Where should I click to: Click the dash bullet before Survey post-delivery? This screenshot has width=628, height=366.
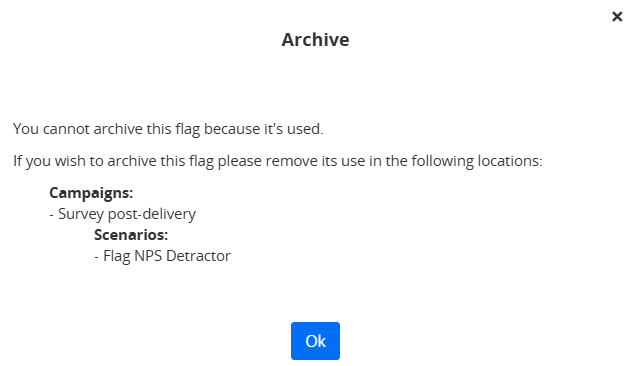tap(52, 215)
